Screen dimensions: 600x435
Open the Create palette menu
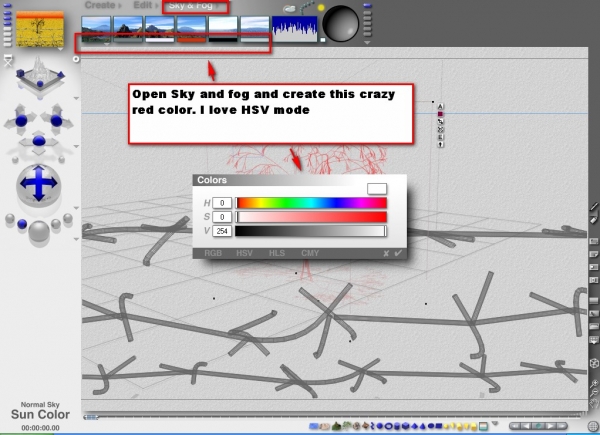(100, 5)
